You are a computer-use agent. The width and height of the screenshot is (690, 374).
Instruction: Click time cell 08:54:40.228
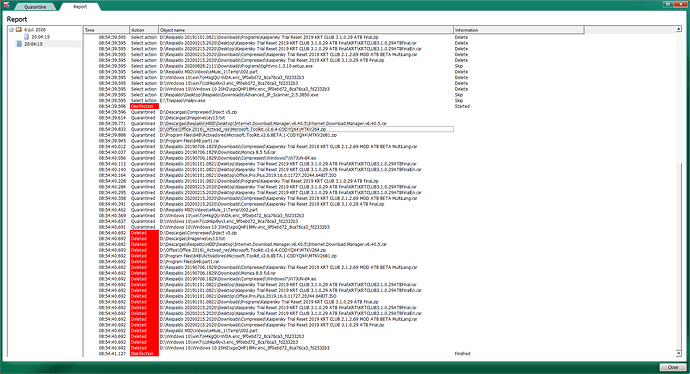(x=112, y=181)
